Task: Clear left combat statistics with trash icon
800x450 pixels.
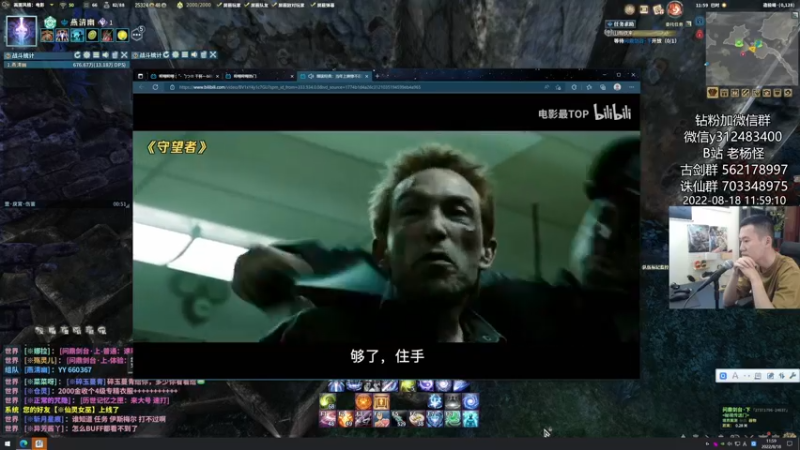Action: [115, 55]
